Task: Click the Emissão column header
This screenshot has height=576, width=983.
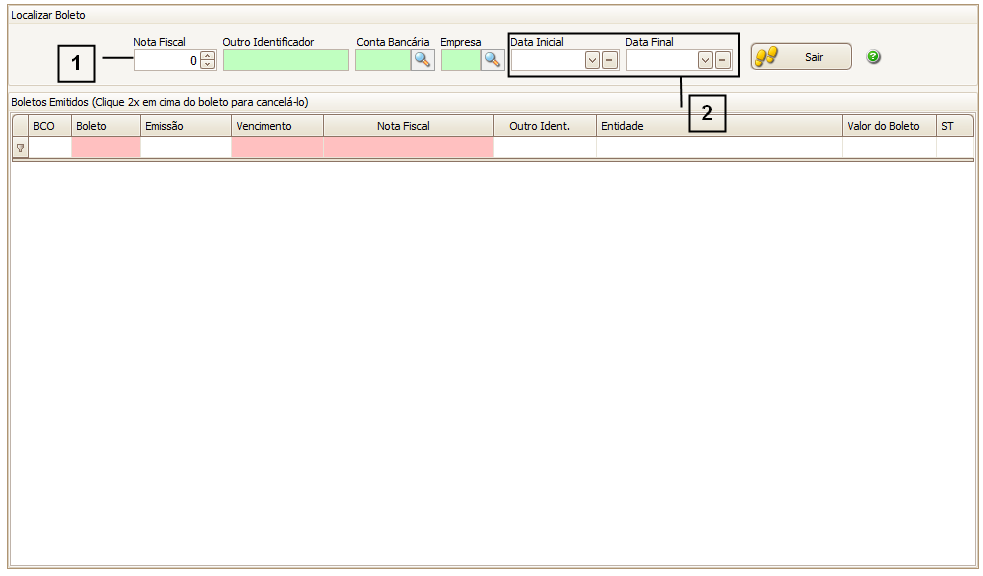Action: (185, 126)
